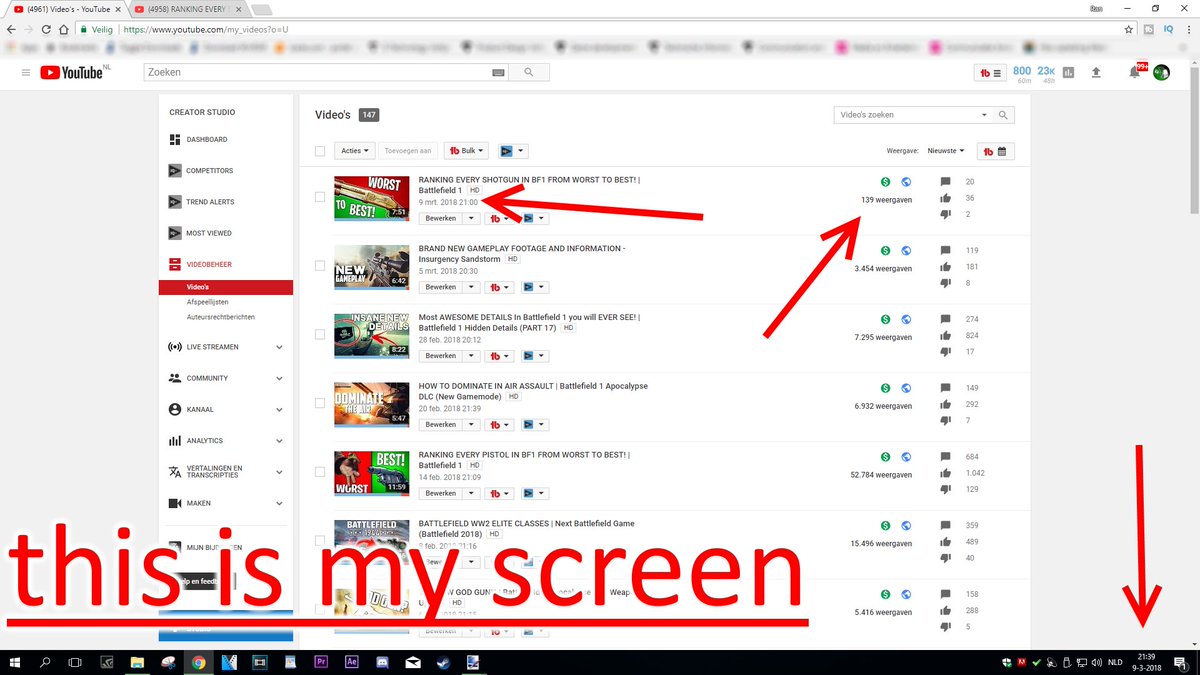Image resolution: width=1200 pixels, height=675 pixels.
Task: Click the Windows Start button
Action: pos(15,662)
